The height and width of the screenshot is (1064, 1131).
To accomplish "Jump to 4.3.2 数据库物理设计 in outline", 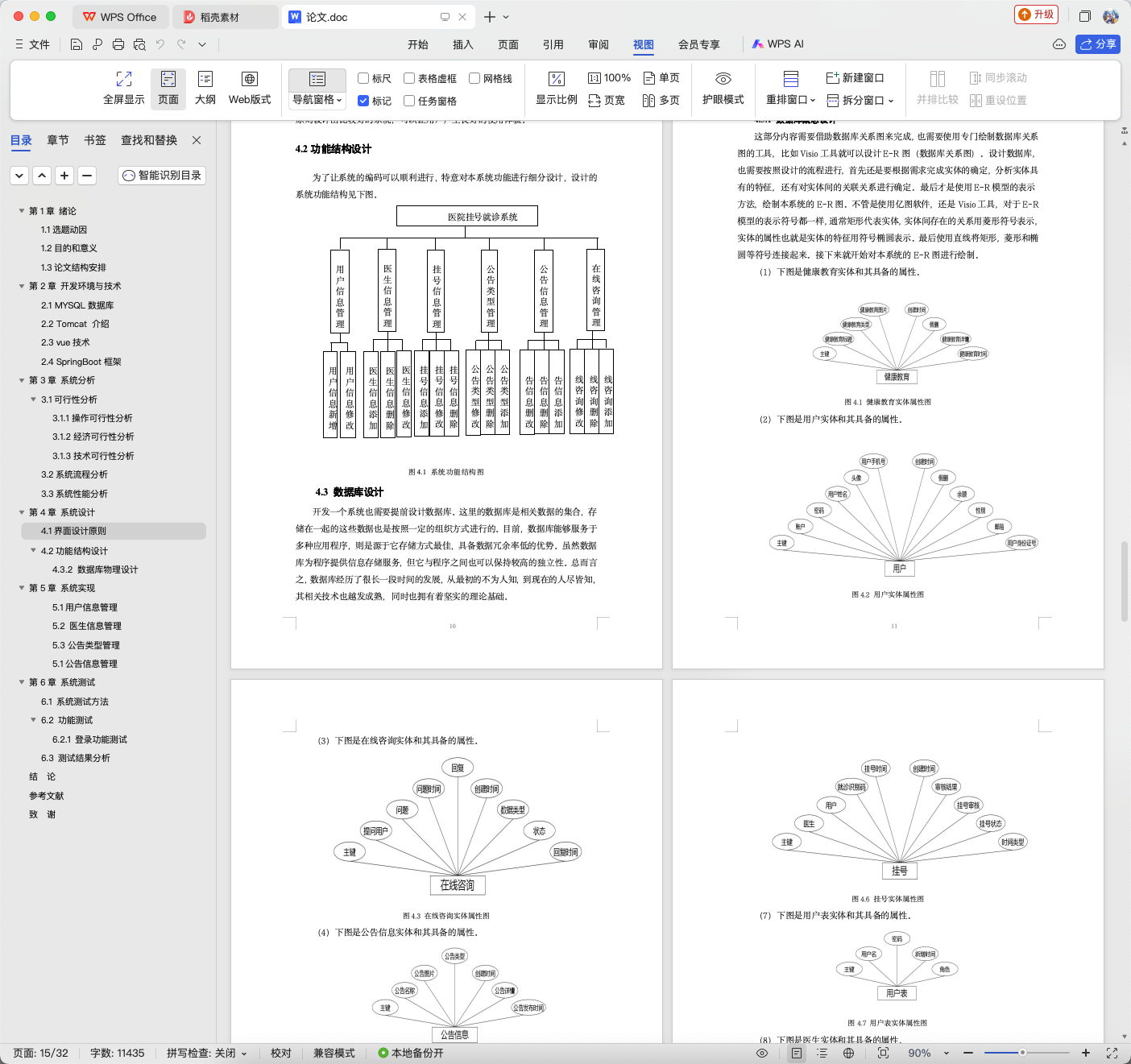I will (x=95, y=569).
